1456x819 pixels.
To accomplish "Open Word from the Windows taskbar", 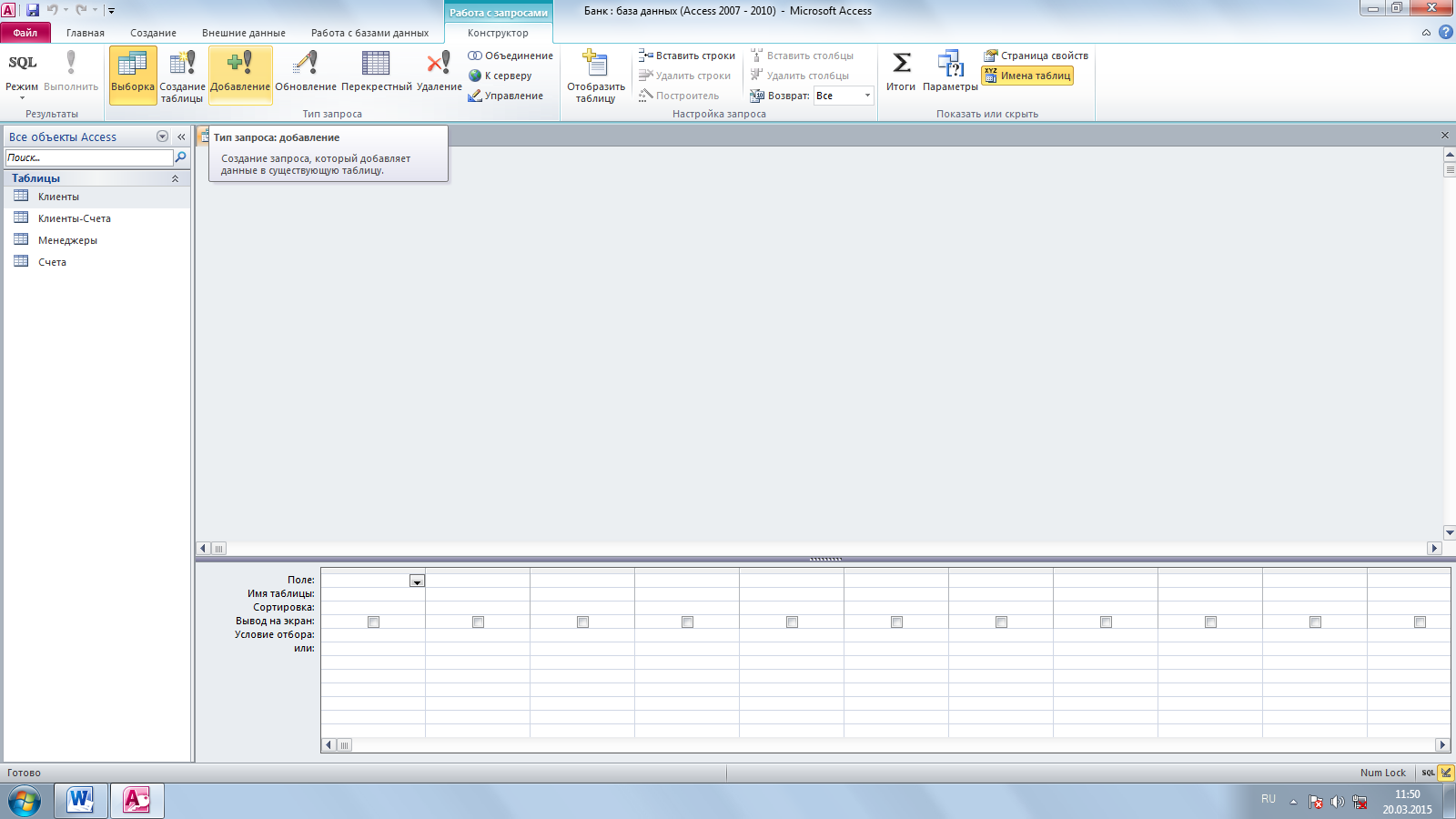I will (81, 801).
